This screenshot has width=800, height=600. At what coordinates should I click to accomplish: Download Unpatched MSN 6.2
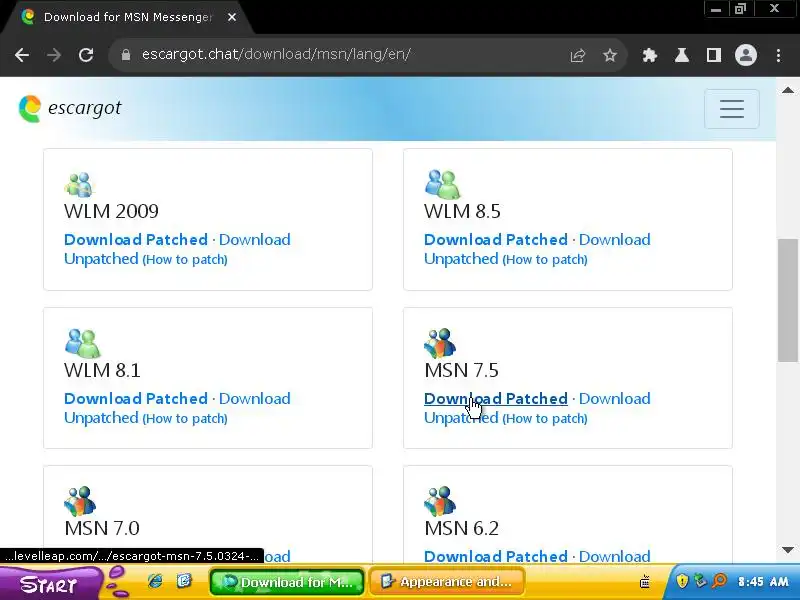(614, 556)
